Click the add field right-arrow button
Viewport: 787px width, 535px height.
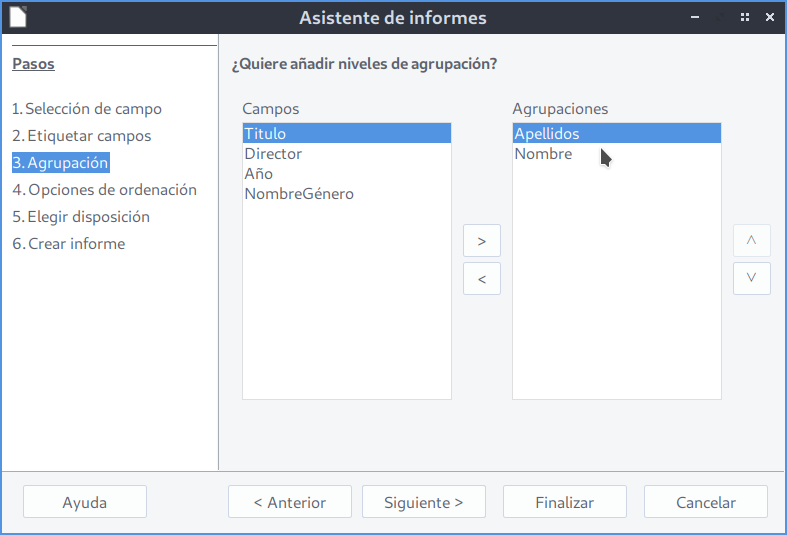[482, 241]
